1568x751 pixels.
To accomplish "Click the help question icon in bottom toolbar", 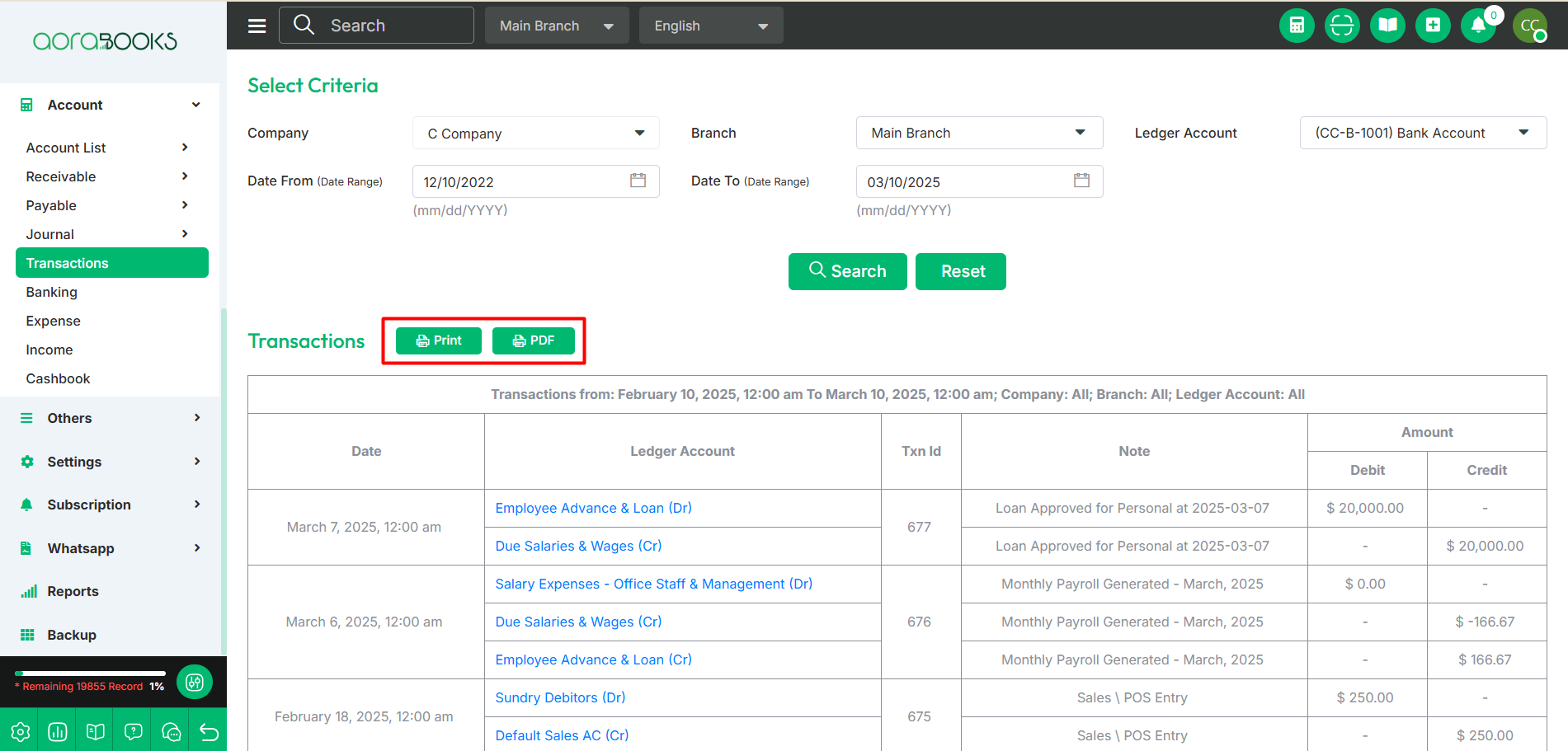I will point(133,732).
